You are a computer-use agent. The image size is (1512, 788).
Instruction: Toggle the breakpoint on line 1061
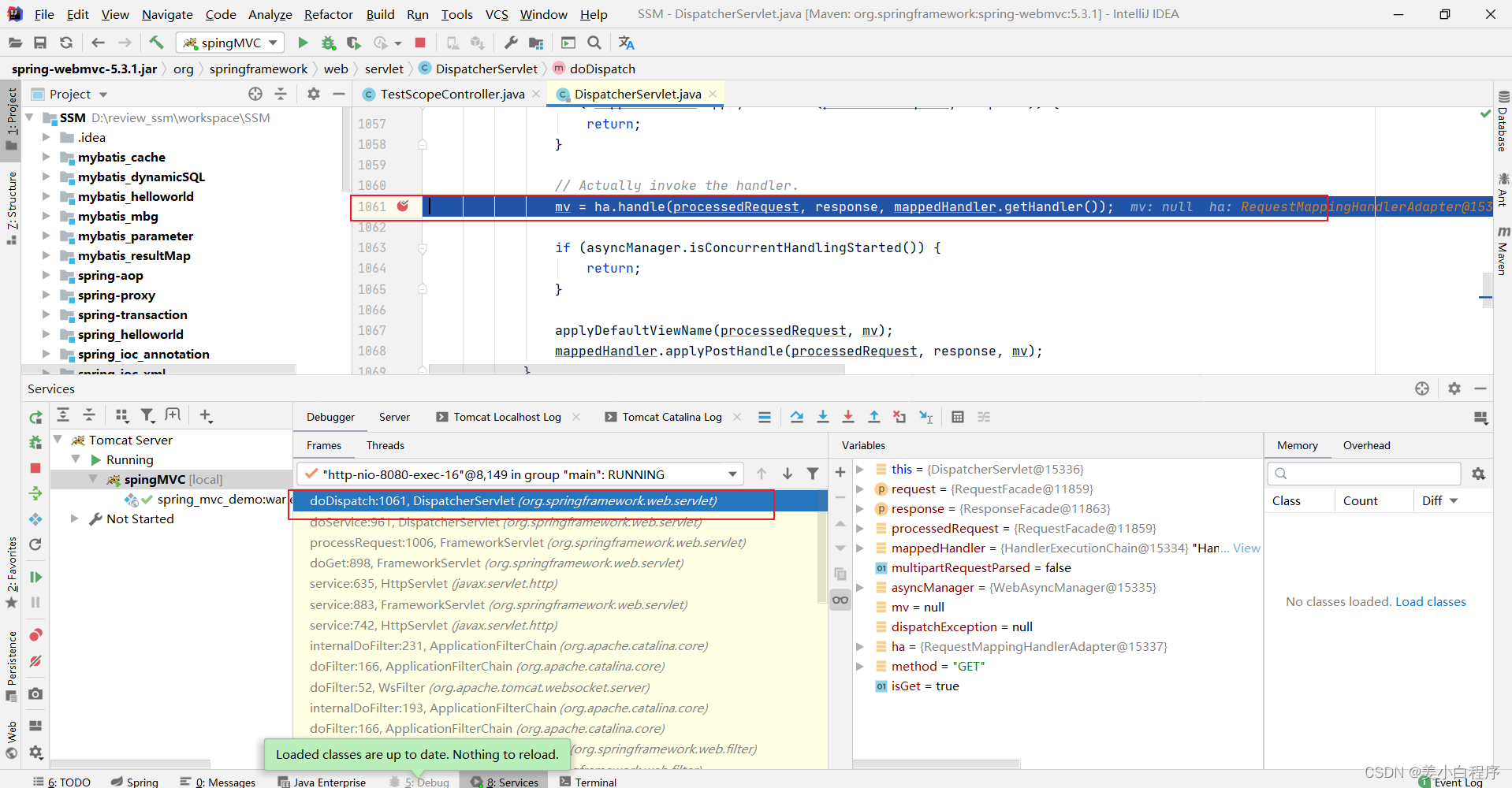[403, 206]
